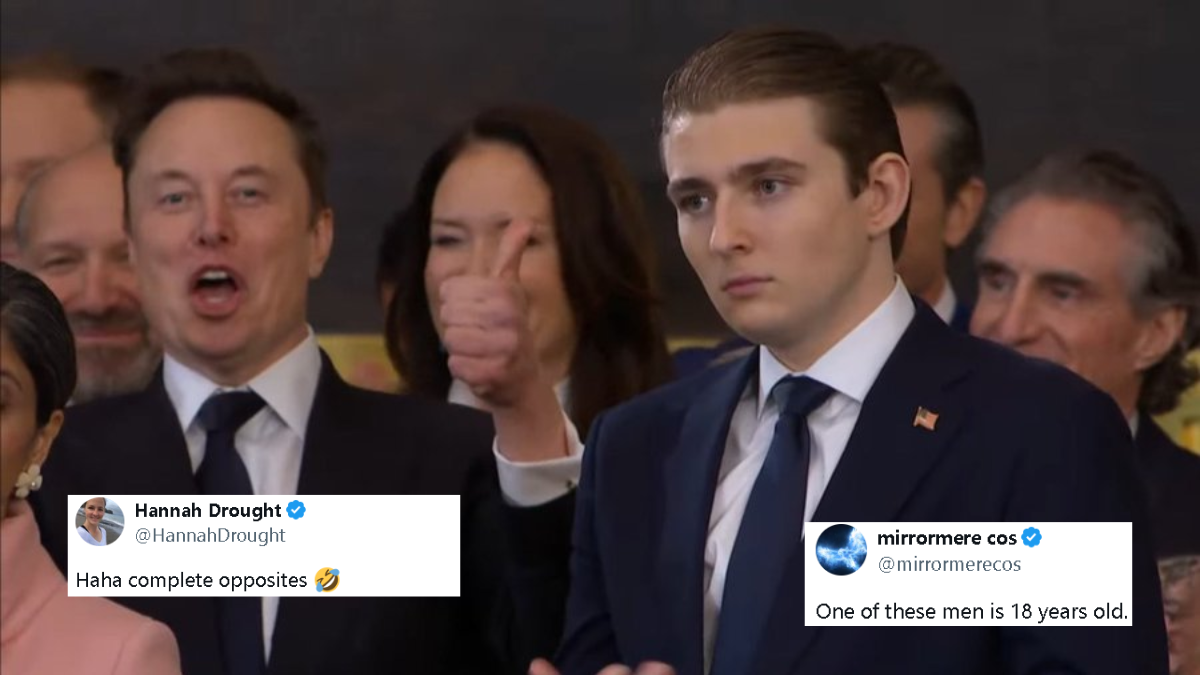
Task: Click the verified badge beside Hannah Drought
Action: [x=296, y=510]
